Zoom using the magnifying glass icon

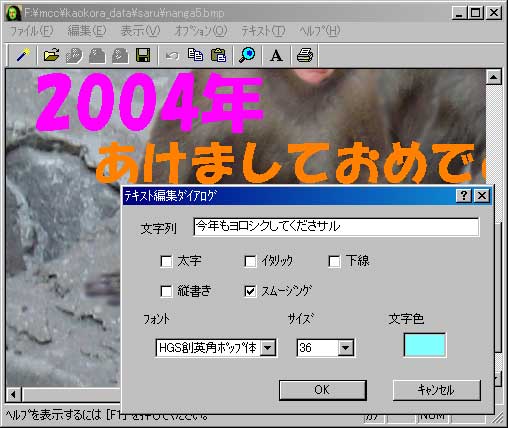[247, 55]
